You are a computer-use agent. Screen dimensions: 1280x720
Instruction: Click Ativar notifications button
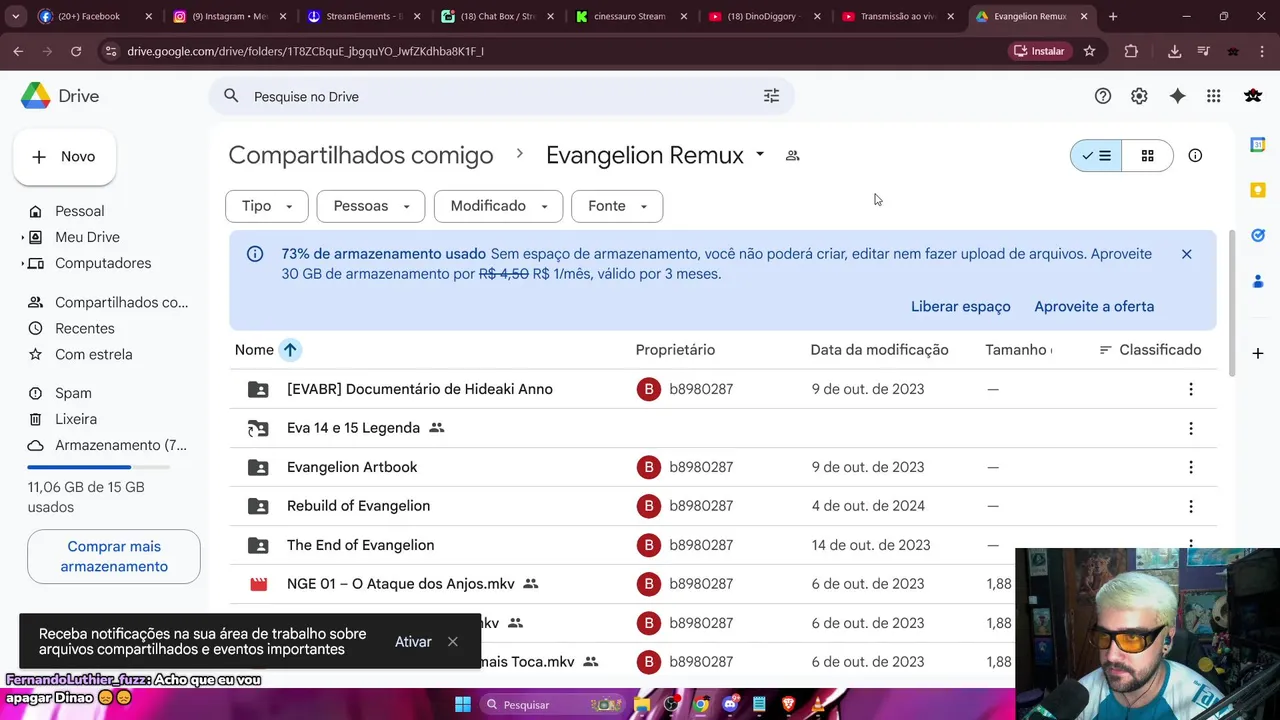point(413,642)
